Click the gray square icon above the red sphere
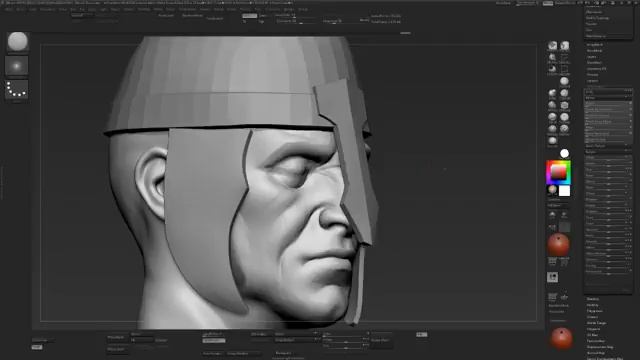This screenshot has width=640, height=360. click(x=564, y=227)
